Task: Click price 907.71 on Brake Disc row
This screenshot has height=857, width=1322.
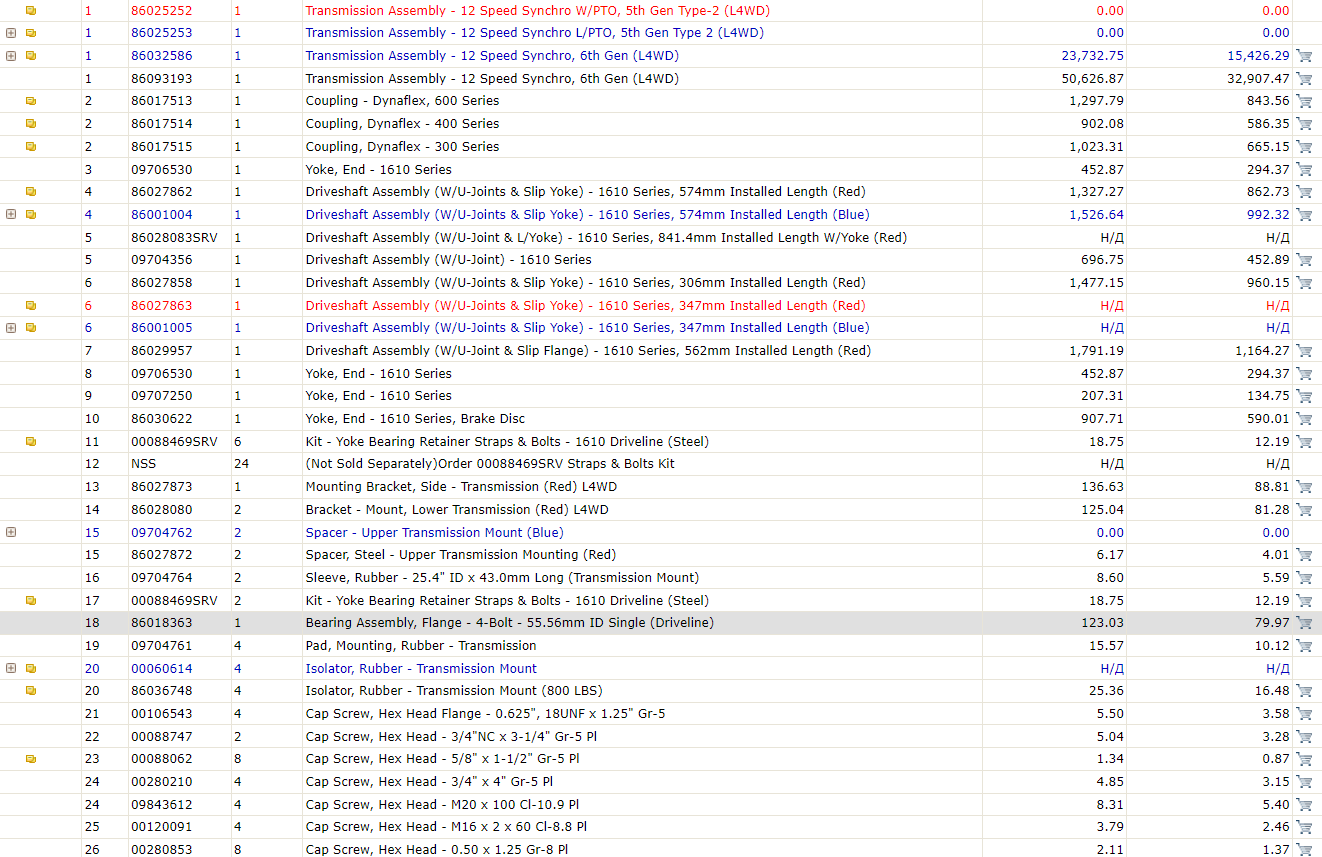Action: pos(1102,419)
